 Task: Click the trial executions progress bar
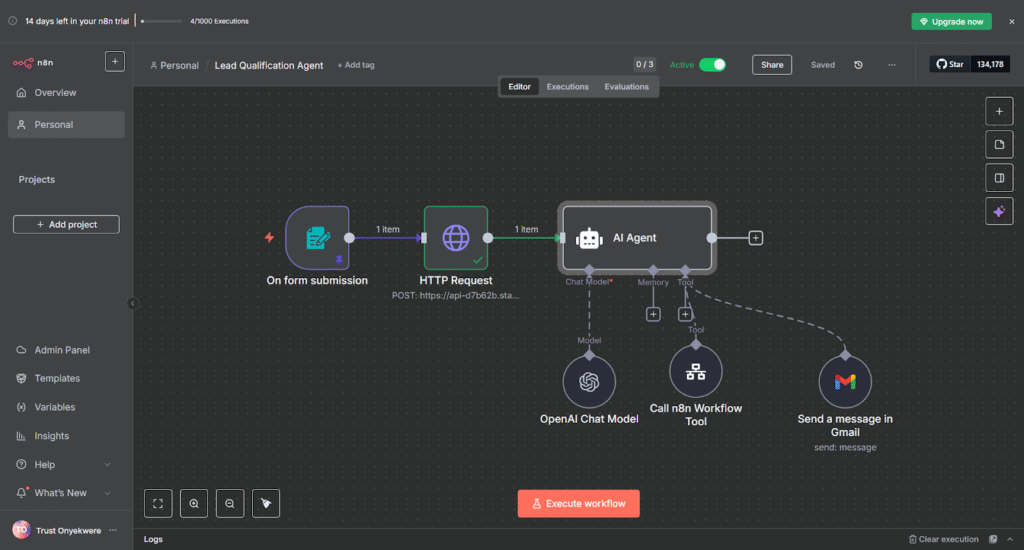[161, 21]
